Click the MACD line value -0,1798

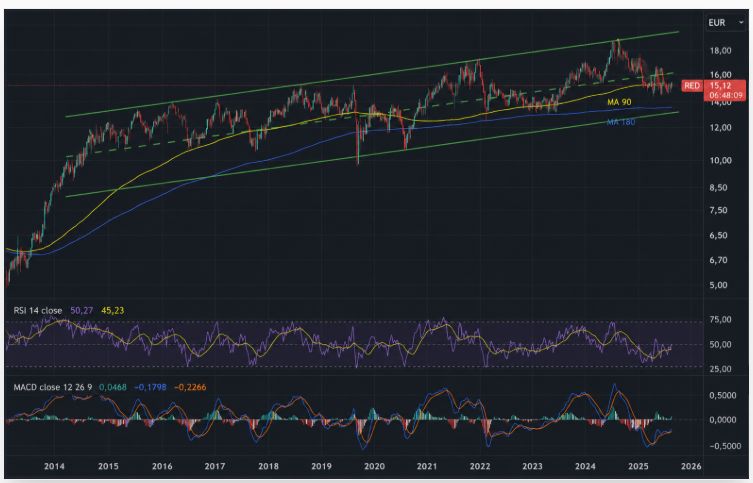tap(150, 387)
